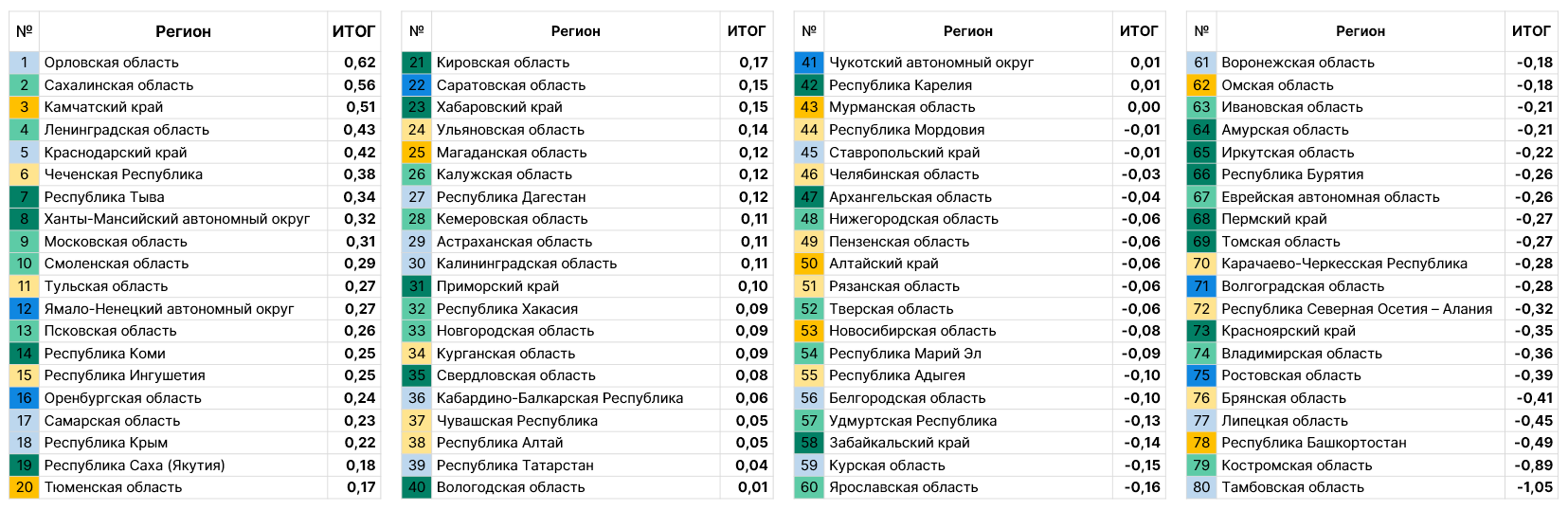Click Еврейская автономная область cell

(x=1330, y=197)
